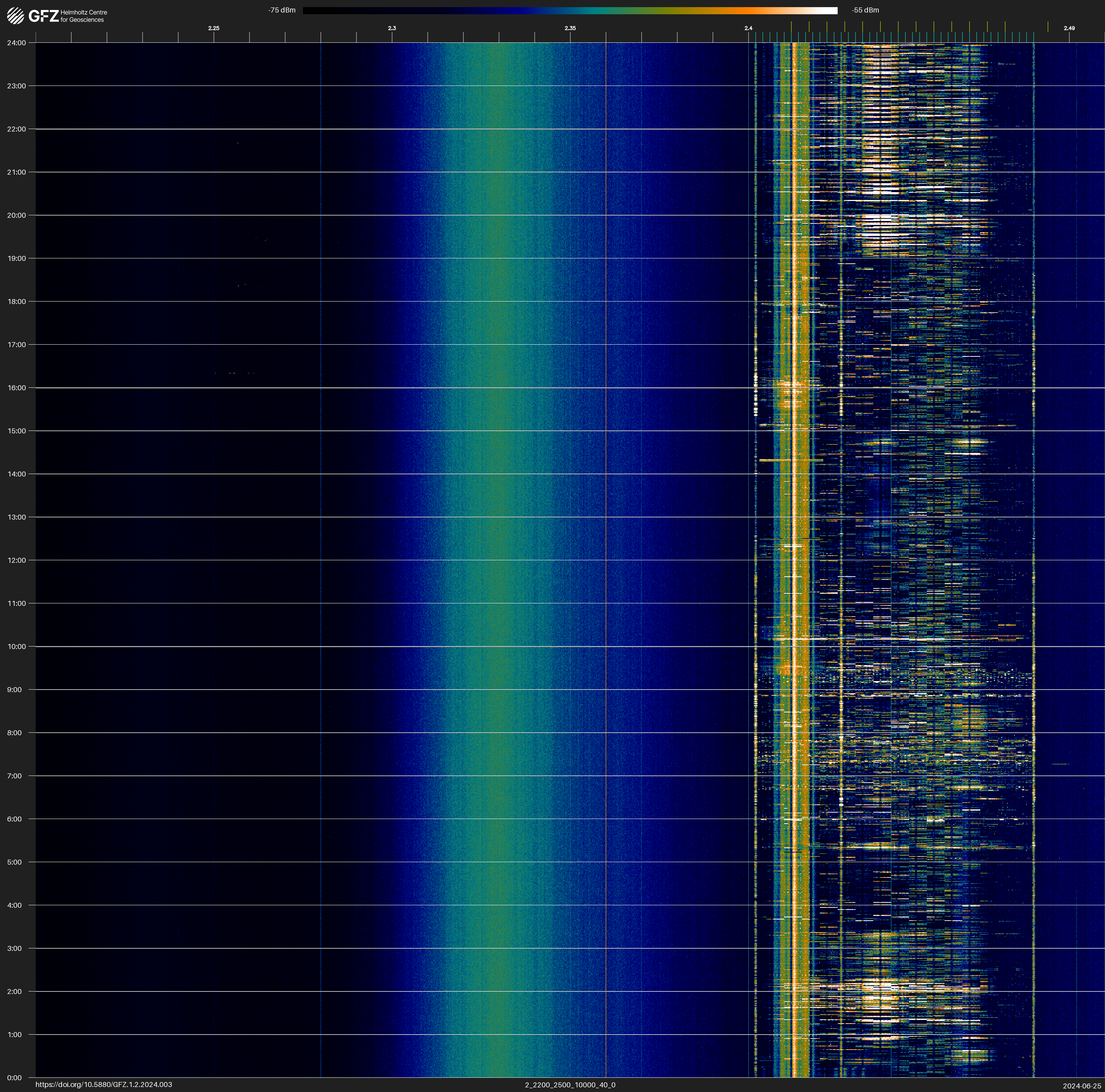Click the -55 dBm scale label
The width and height of the screenshot is (1105, 1092).
(865, 10)
